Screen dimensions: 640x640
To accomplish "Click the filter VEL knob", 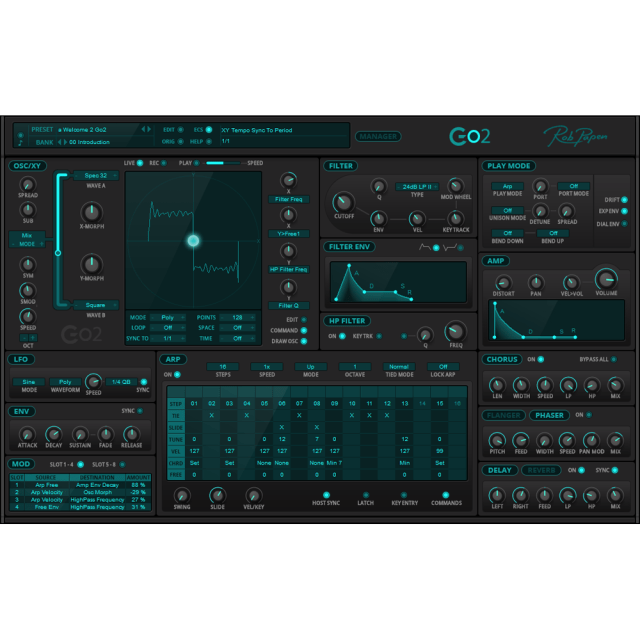I will point(417,219).
